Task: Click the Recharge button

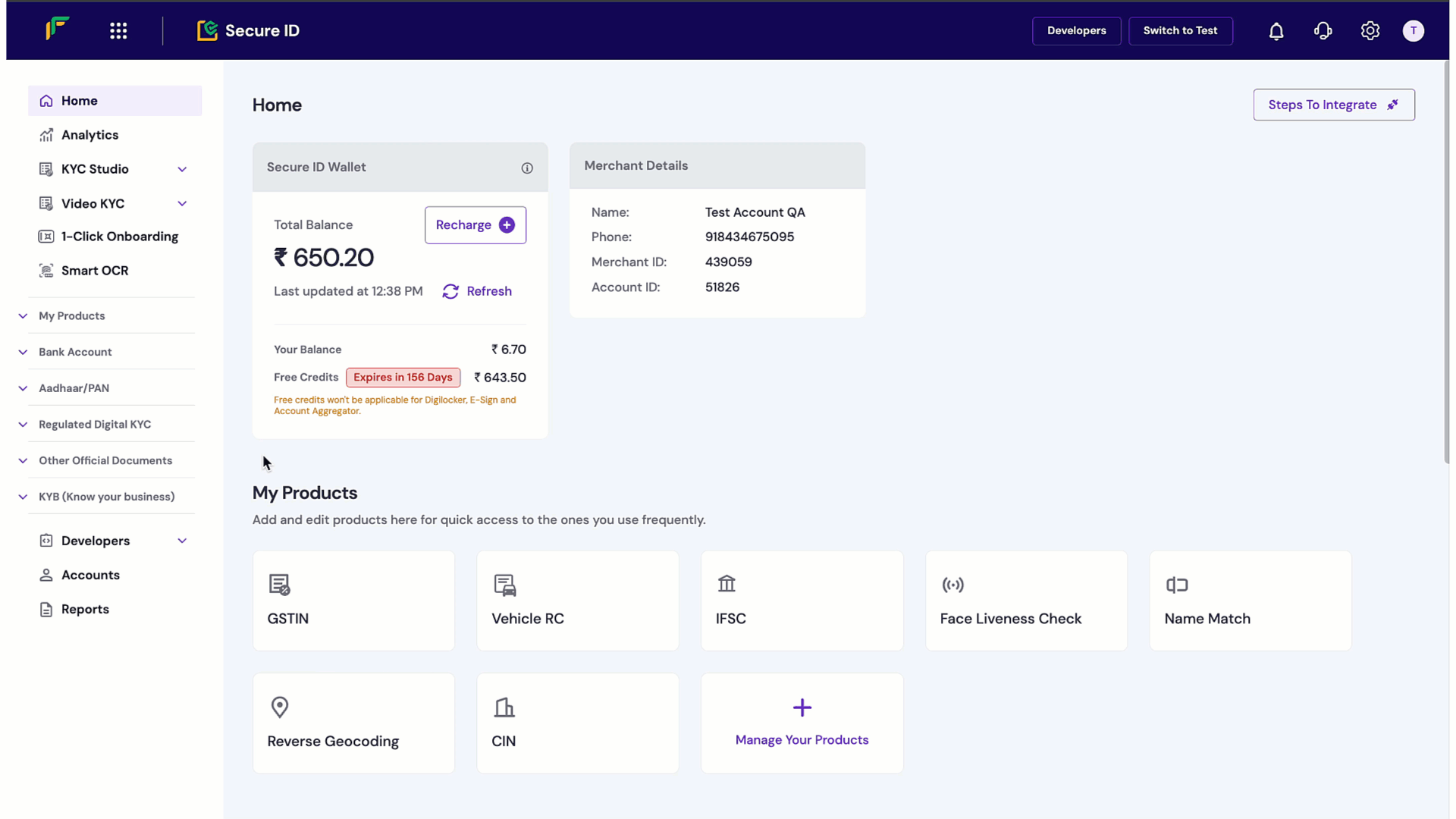Action: pyautogui.click(x=475, y=225)
